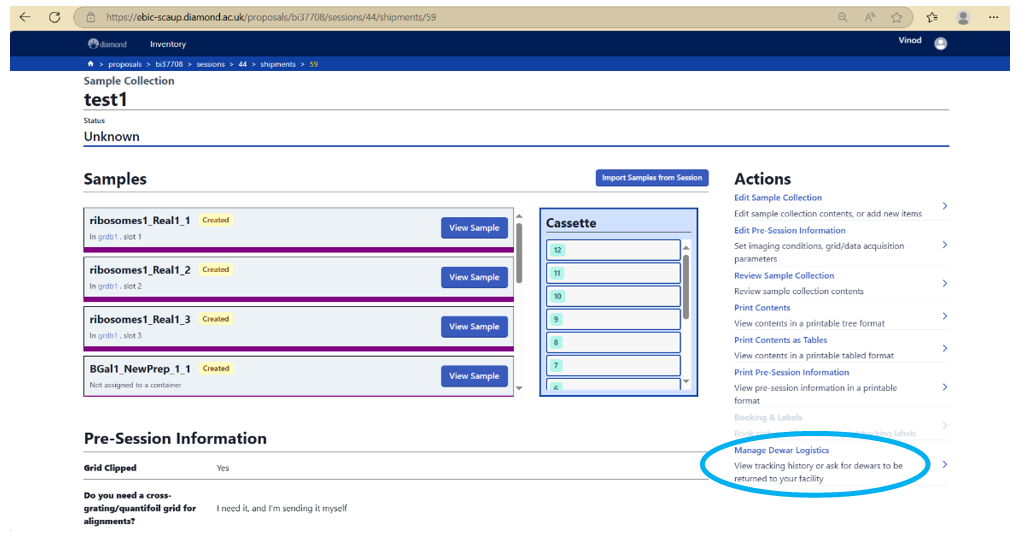Click chevron beside Edit Sample Collection
The height and width of the screenshot is (540, 1020).
pyautogui.click(x=945, y=206)
